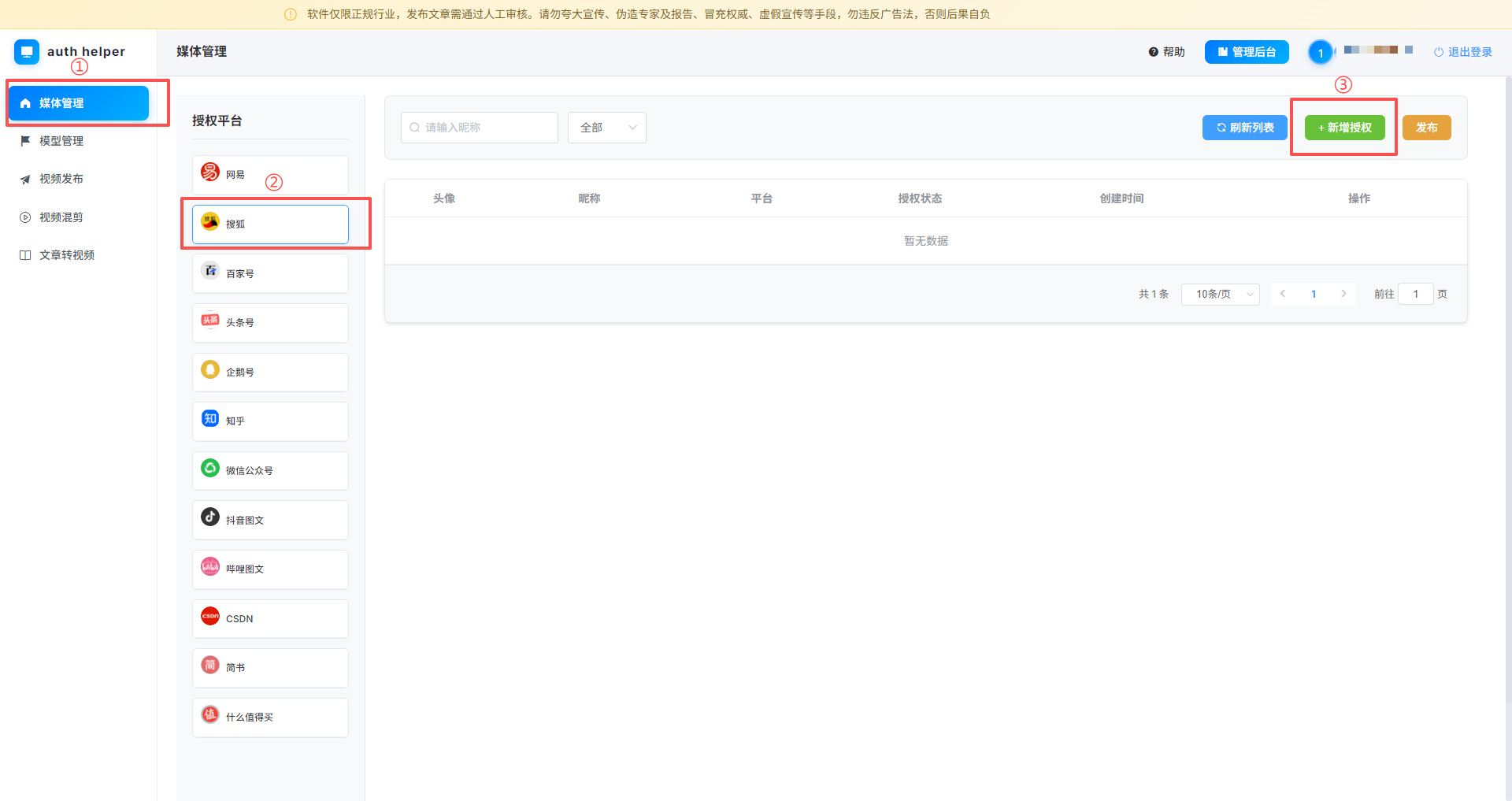1512x801 pixels.
Task: Choose the 哔哩图文 icon
Action: (x=210, y=566)
